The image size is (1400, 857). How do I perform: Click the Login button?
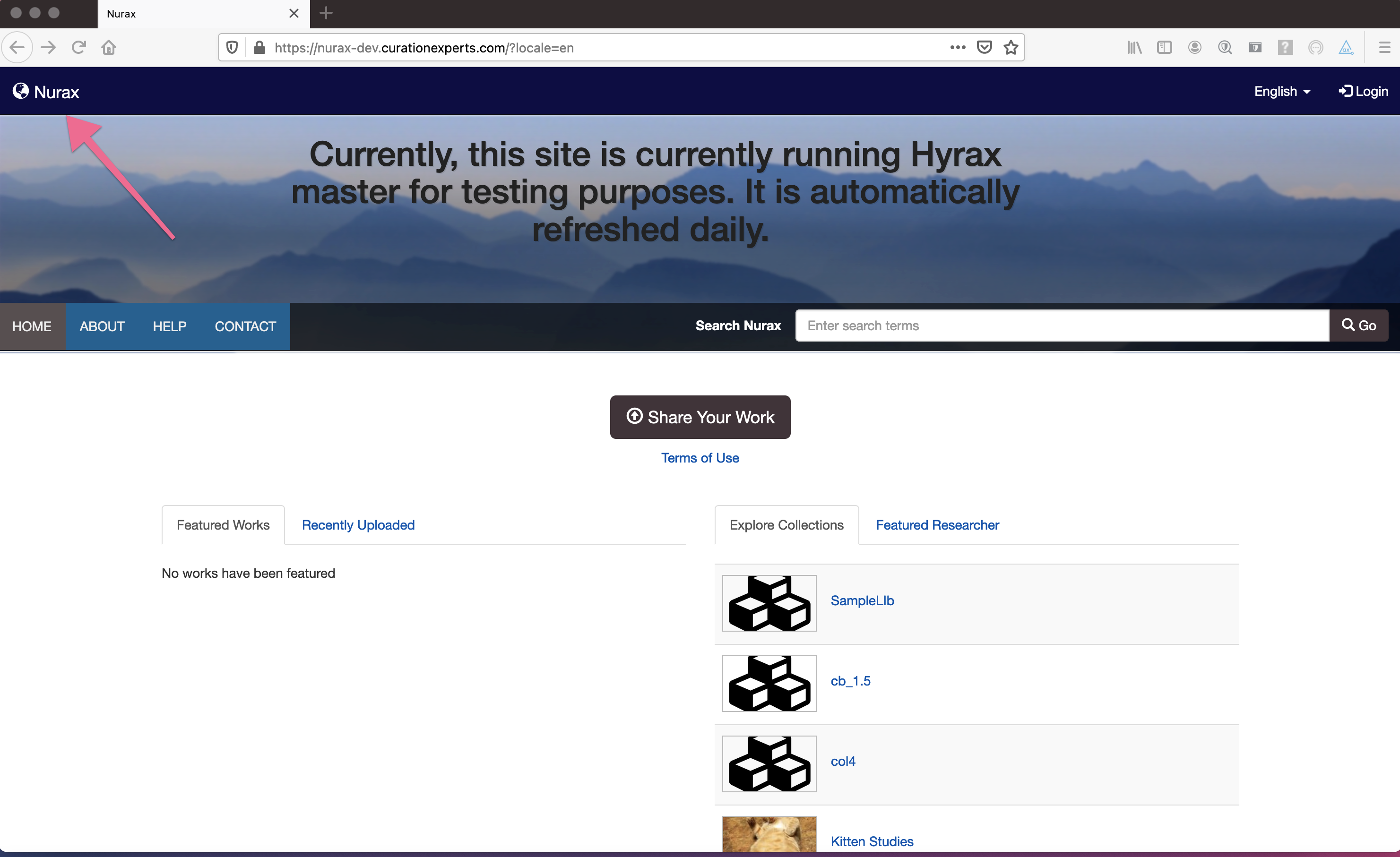click(x=1363, y=91)
